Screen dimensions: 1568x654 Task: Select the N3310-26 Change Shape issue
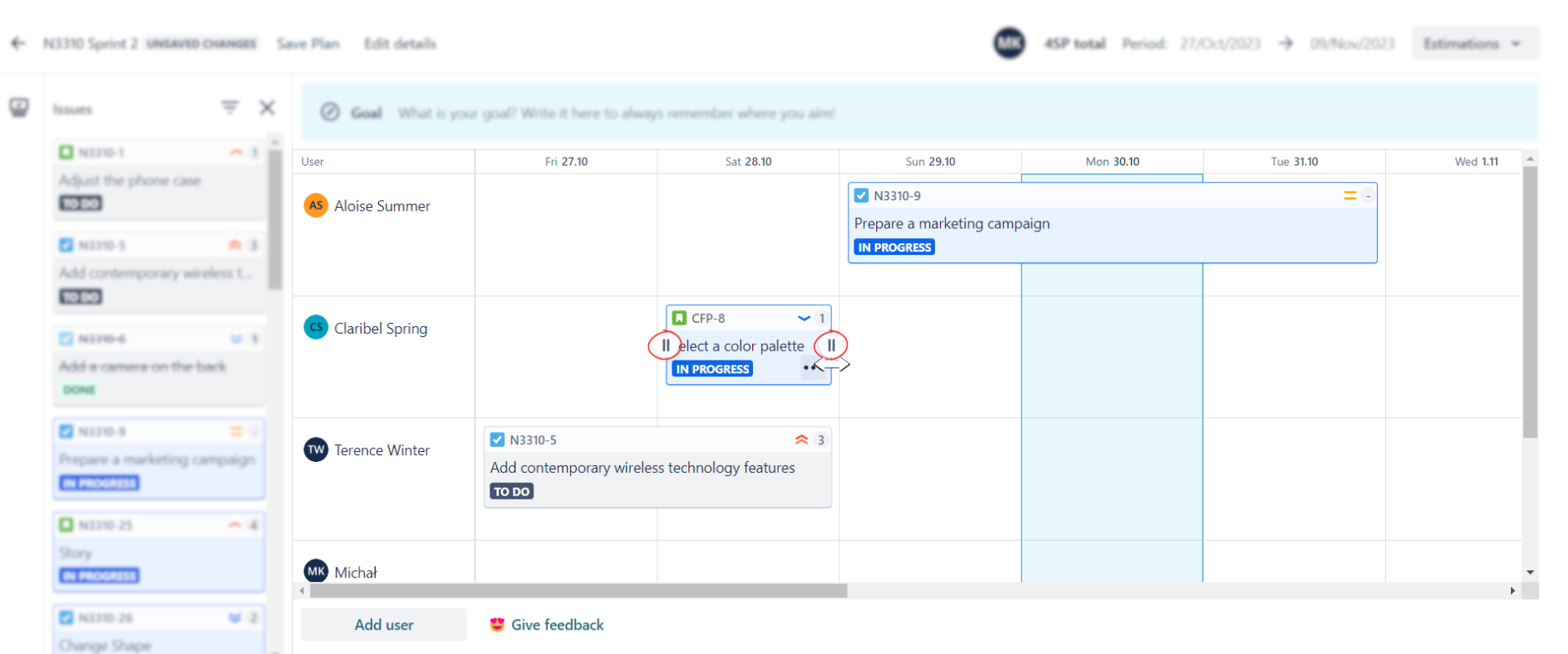[x=158, y=629]
